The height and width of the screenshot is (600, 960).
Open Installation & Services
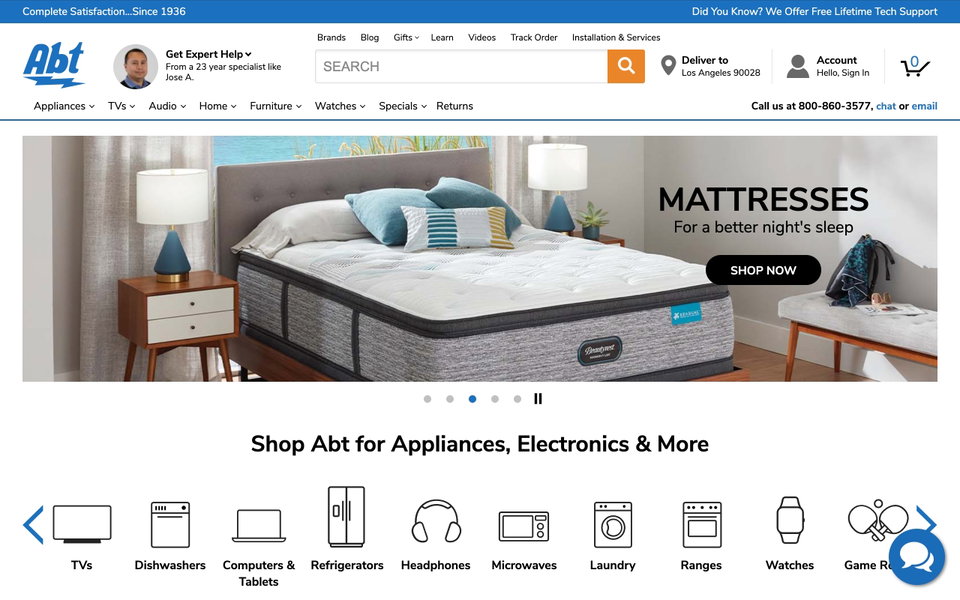pos(616,37)
